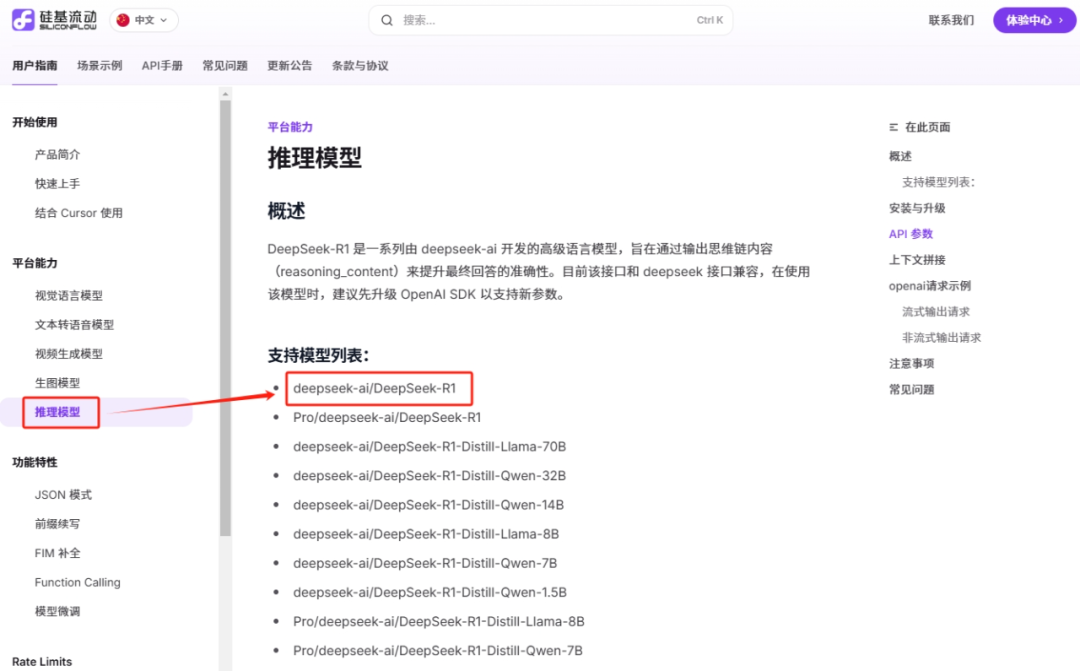This screenshot has width=1080, height=671.
Task: Open Function Calling in the sidebar
Action: tap(78, 582)
